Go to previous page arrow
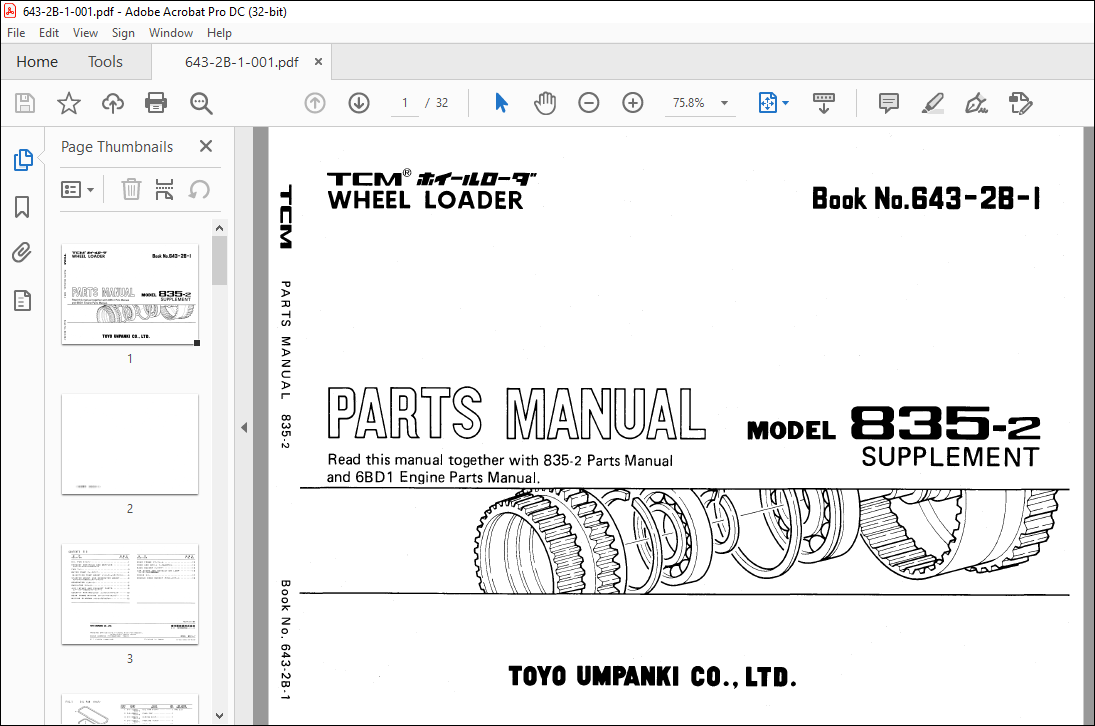The width and height of the screenshot is (1095, 726). point(315,103)
